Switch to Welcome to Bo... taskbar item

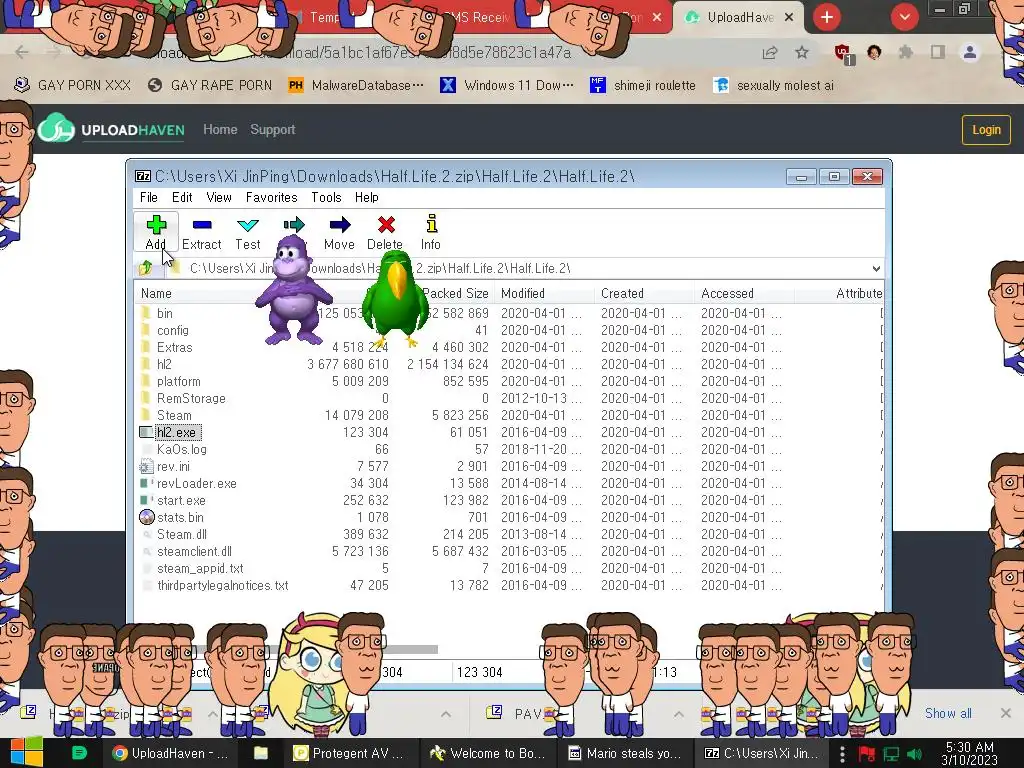pyautogui.click(x=487, y=753)
